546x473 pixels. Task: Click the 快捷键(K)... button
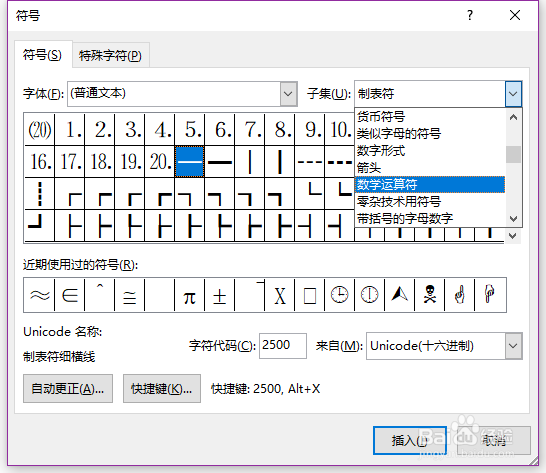coord(162,389)
